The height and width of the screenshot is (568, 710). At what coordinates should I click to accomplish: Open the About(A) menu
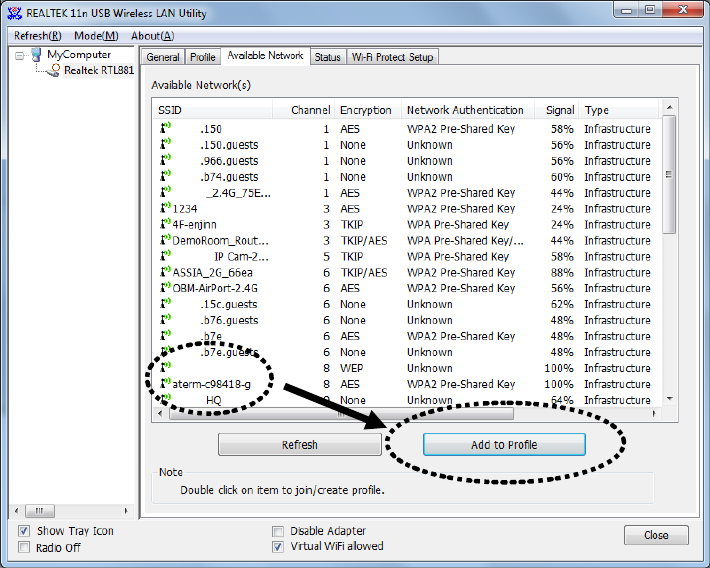153,36
